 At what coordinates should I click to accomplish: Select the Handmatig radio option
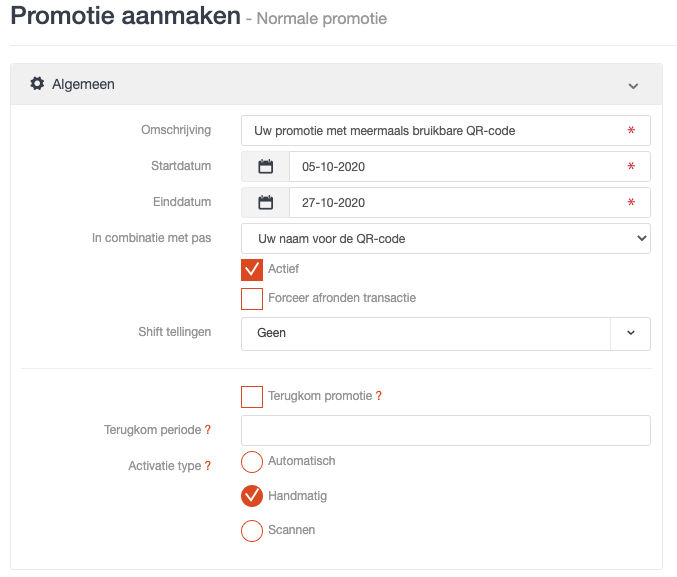pos(252,496)
